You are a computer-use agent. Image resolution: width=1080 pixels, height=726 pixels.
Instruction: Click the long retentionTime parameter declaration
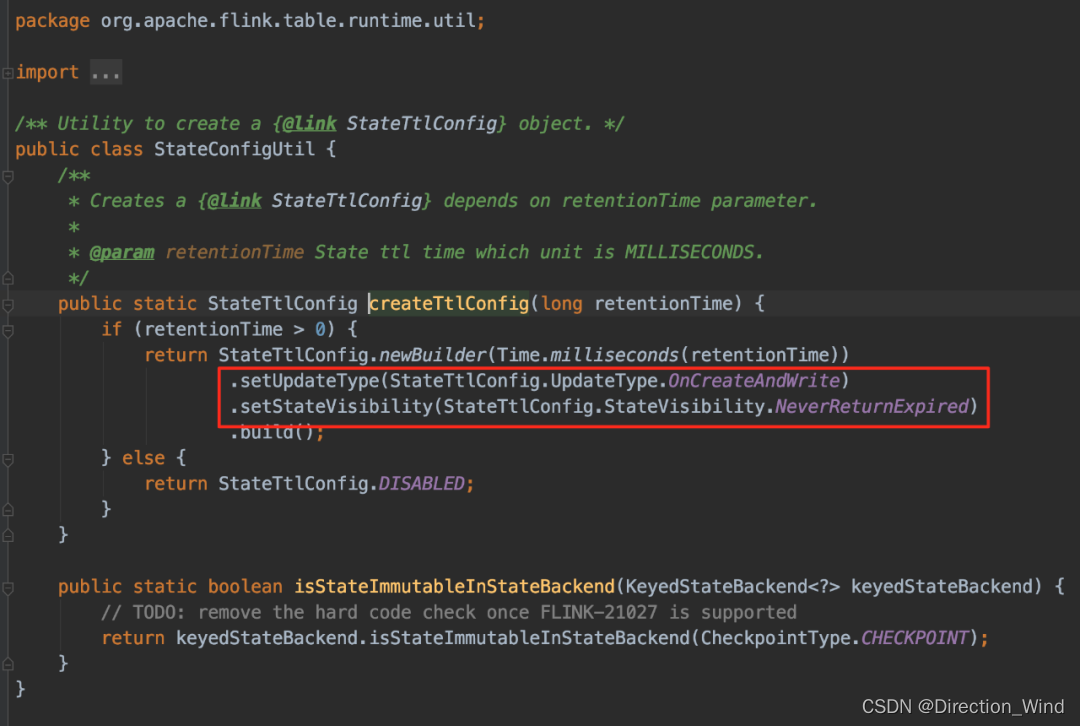(637, 304)
